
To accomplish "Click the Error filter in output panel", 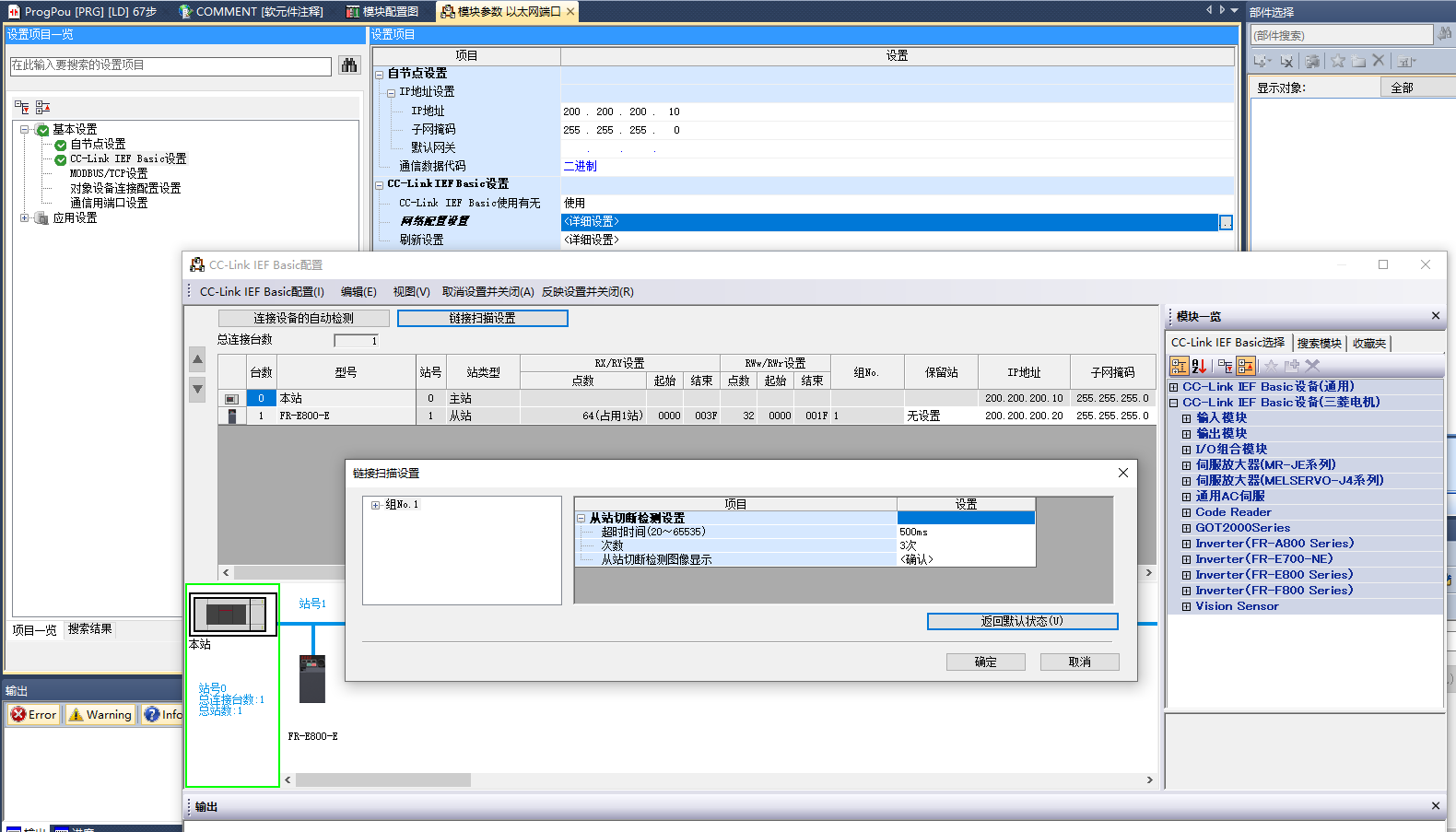I will click(x=34, y=714).
